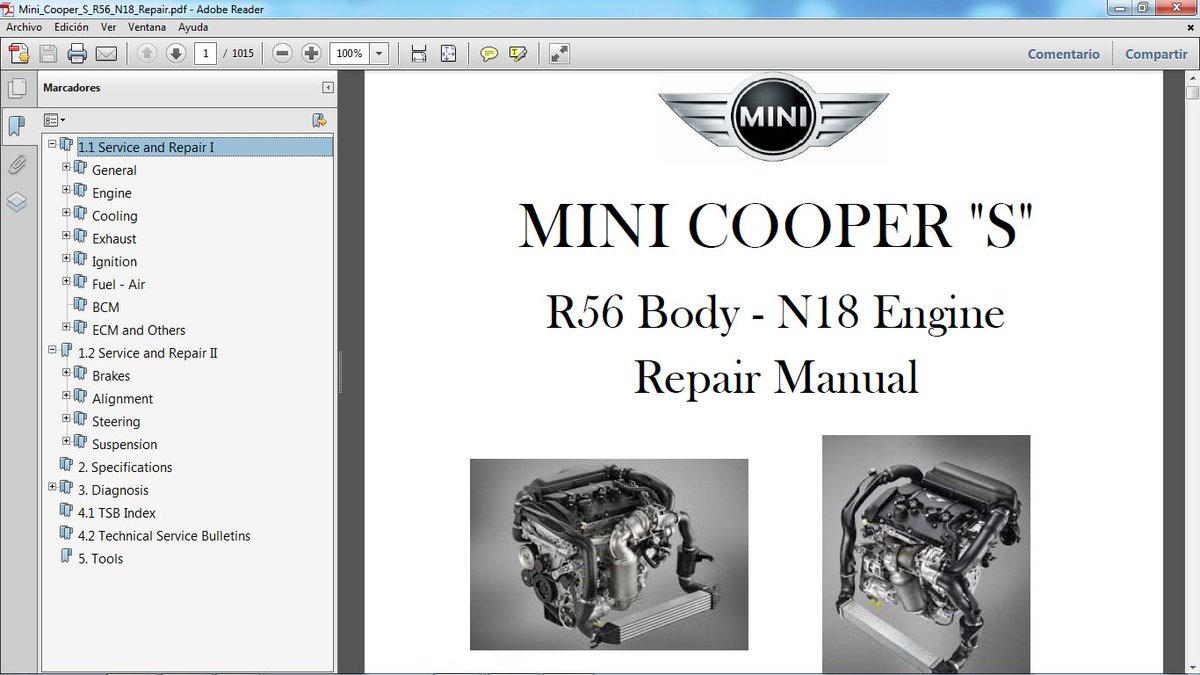The height and width of the screenshot is (675, 1200).
Task: Click the Create PDF online toolbar icon
Action: tap(20, 54)
